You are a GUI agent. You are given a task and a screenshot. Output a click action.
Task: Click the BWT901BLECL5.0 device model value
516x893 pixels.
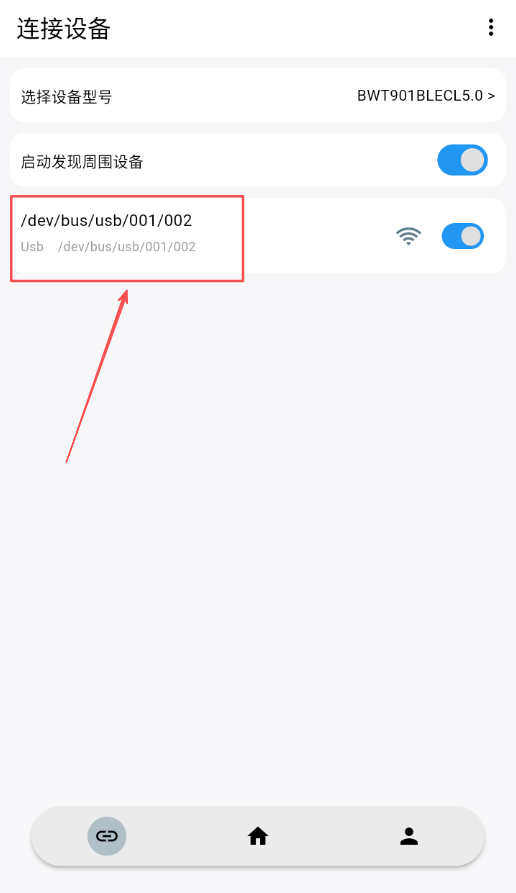click(x=420, y=96)
